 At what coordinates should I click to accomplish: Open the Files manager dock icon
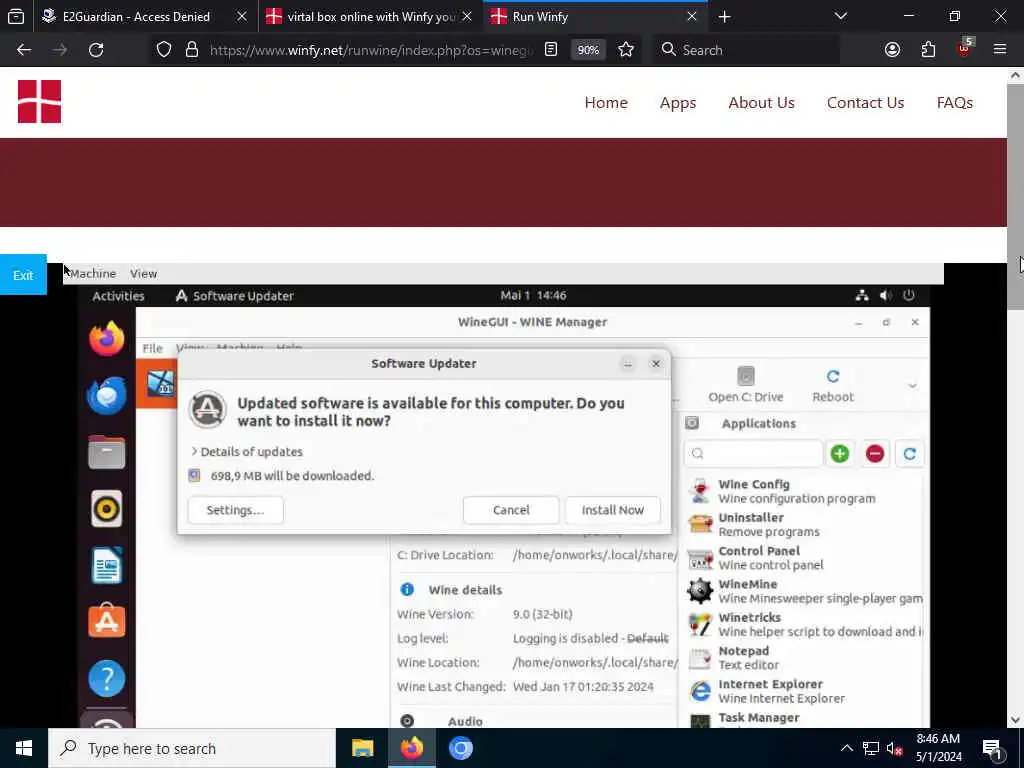[x=106, y=451]
